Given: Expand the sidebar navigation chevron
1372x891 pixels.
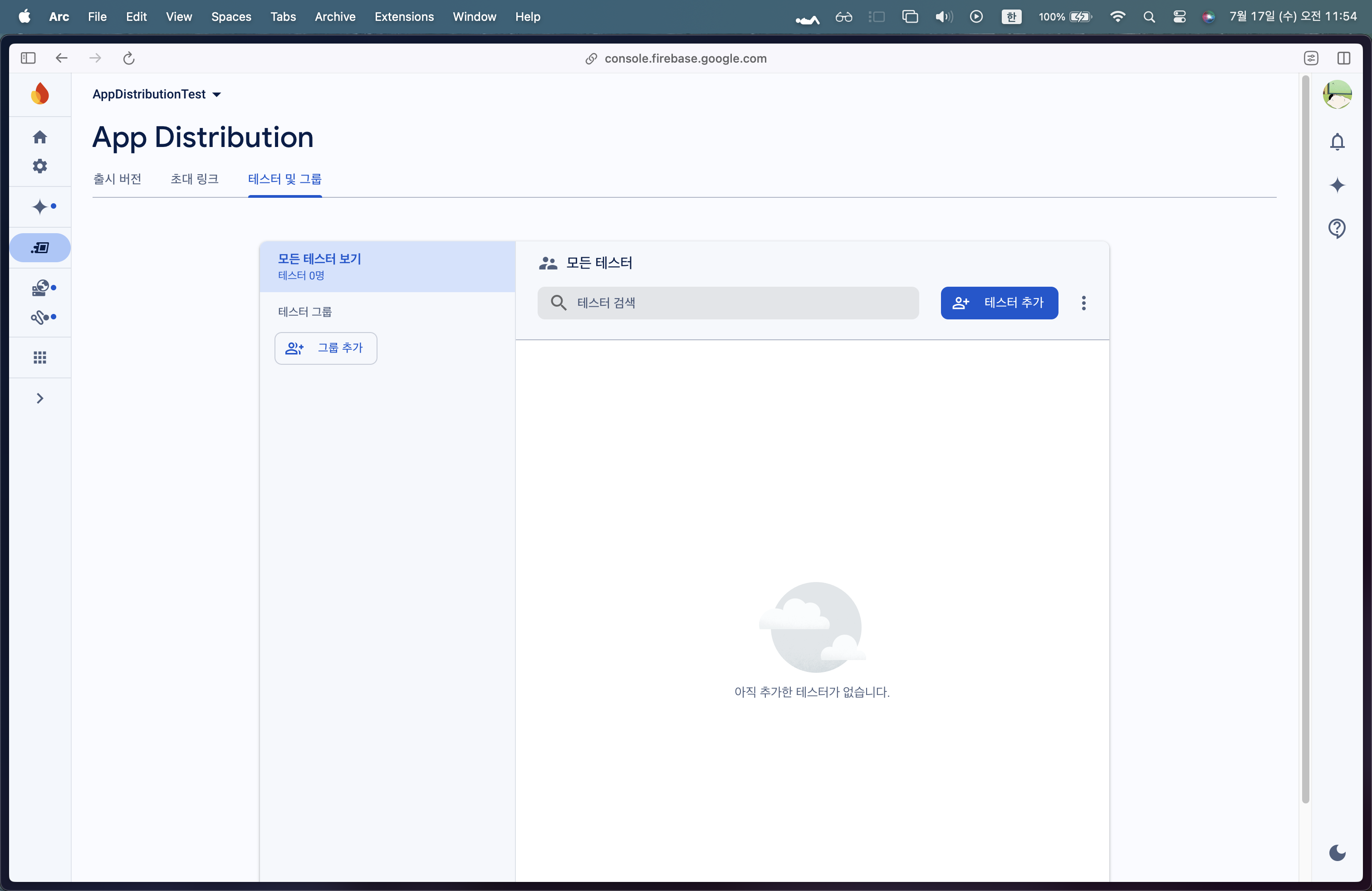Looking at the screenshot, I should click(40, 398).
